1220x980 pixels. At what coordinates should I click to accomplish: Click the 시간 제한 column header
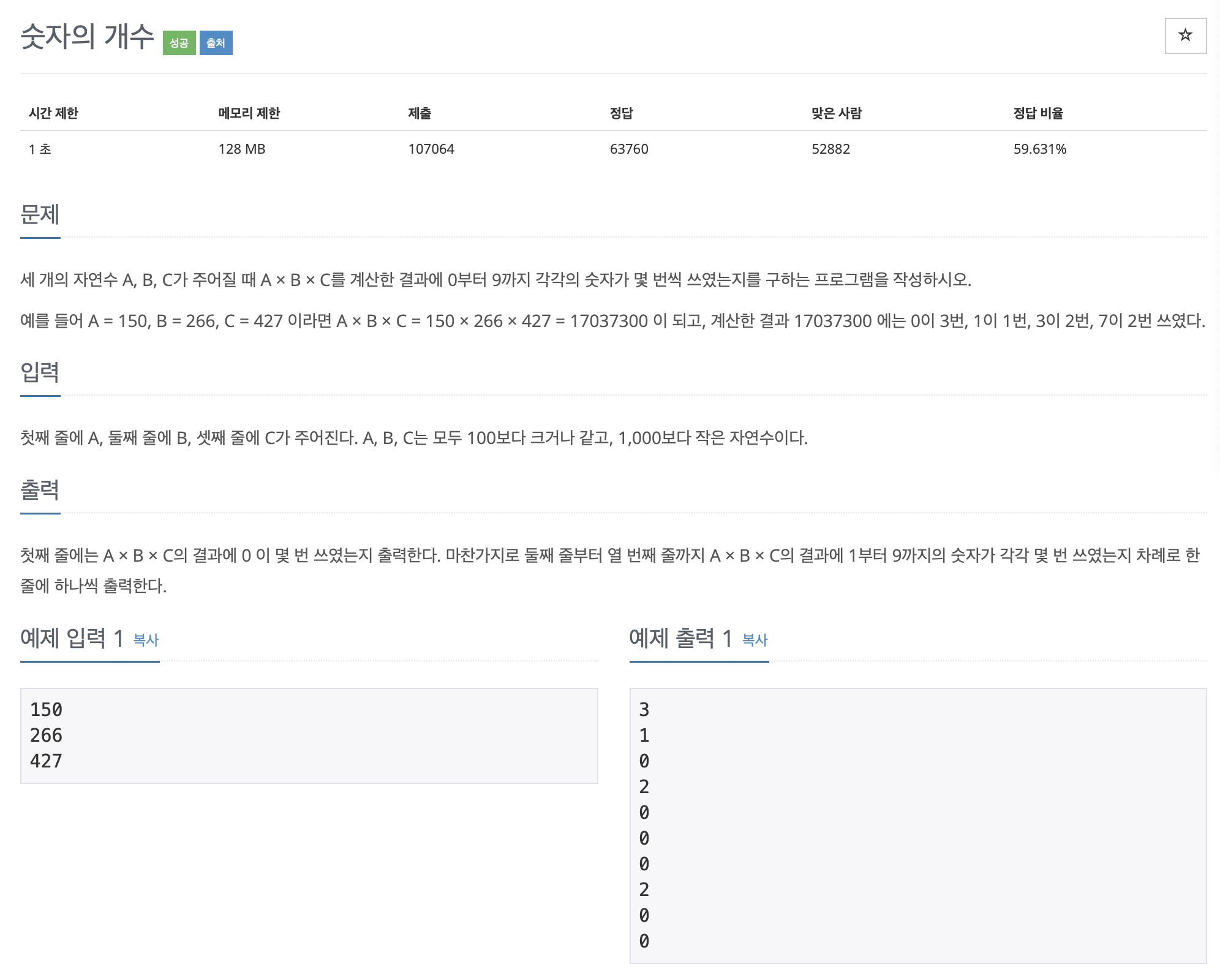click(53, 113)
